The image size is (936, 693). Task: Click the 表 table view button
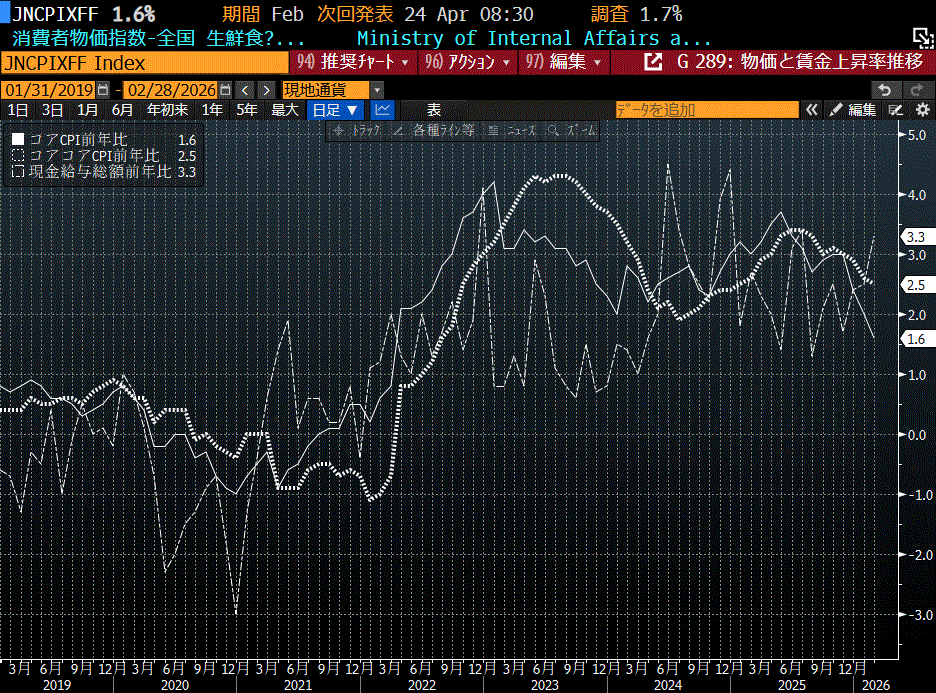(x=433, y=110)
